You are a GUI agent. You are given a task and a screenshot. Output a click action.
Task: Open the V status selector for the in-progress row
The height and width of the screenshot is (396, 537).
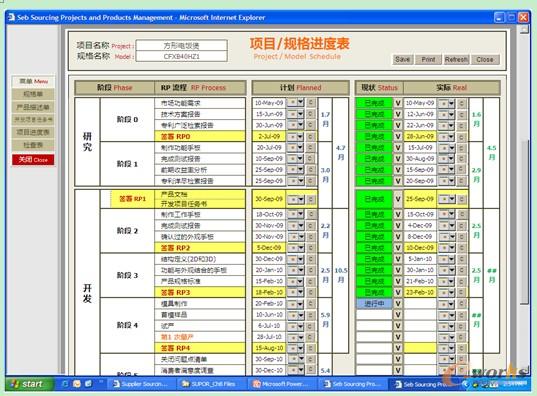click(x=398, y=304)
